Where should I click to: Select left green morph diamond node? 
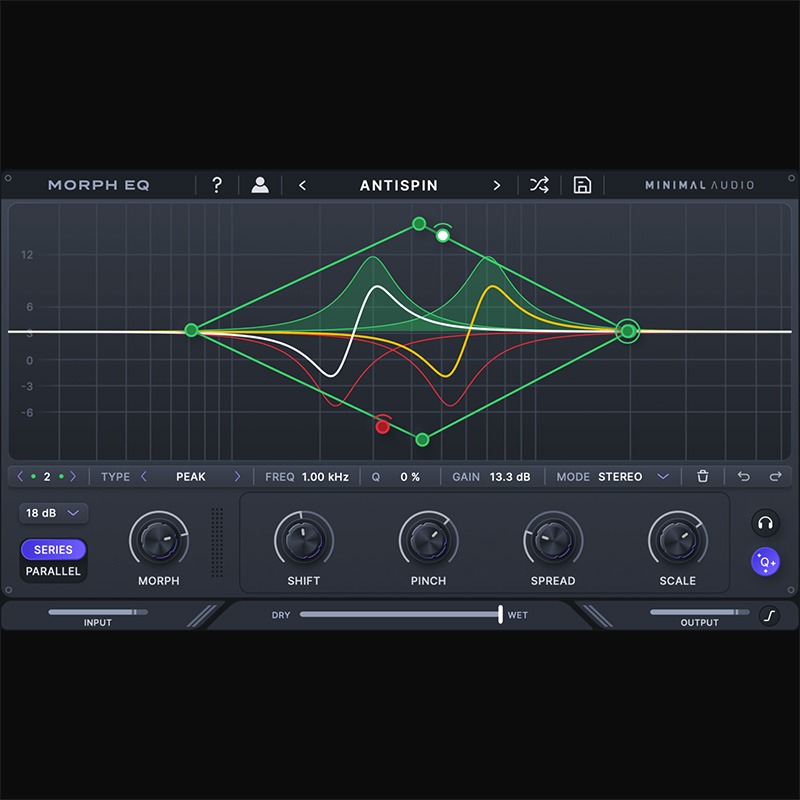click(191, 330)
